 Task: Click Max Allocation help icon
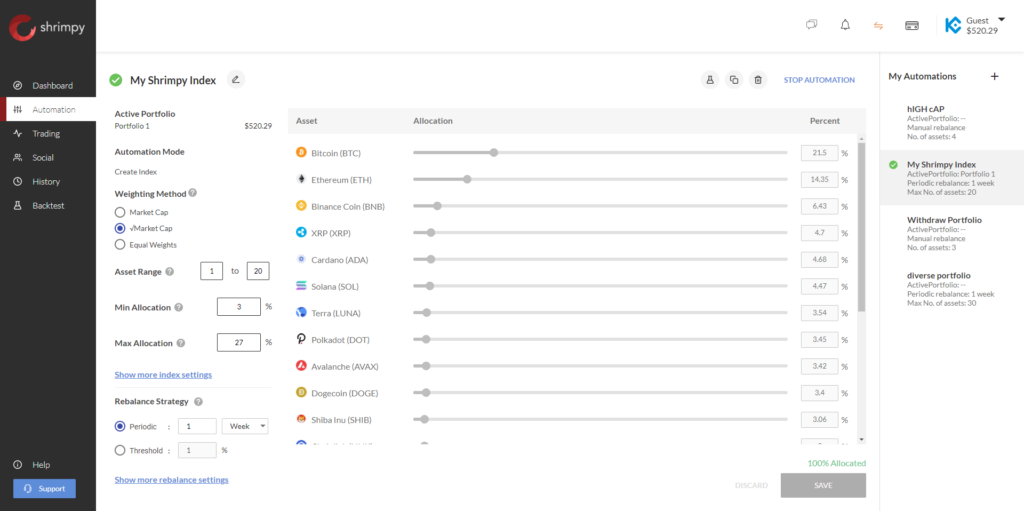pyautogui.click(x=181, y=343)
